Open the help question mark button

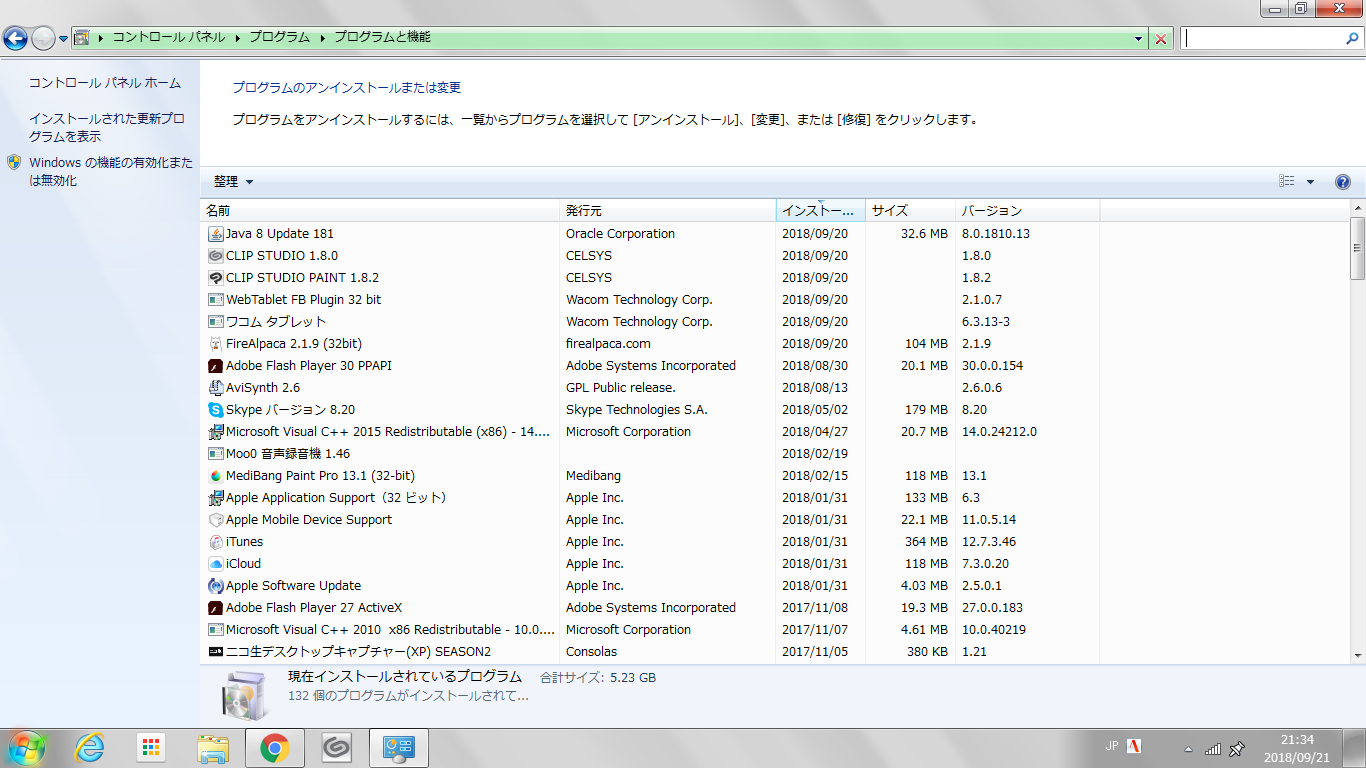(x=1343, y=182)
